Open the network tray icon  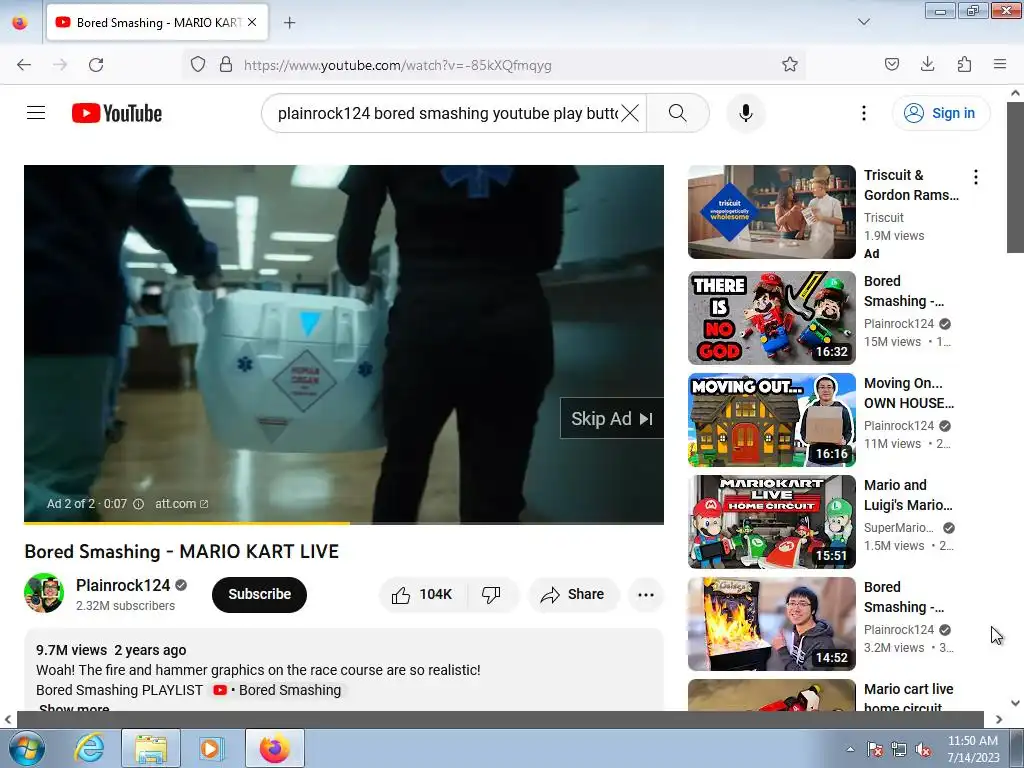pyautogui.click(x=899, y=750)
